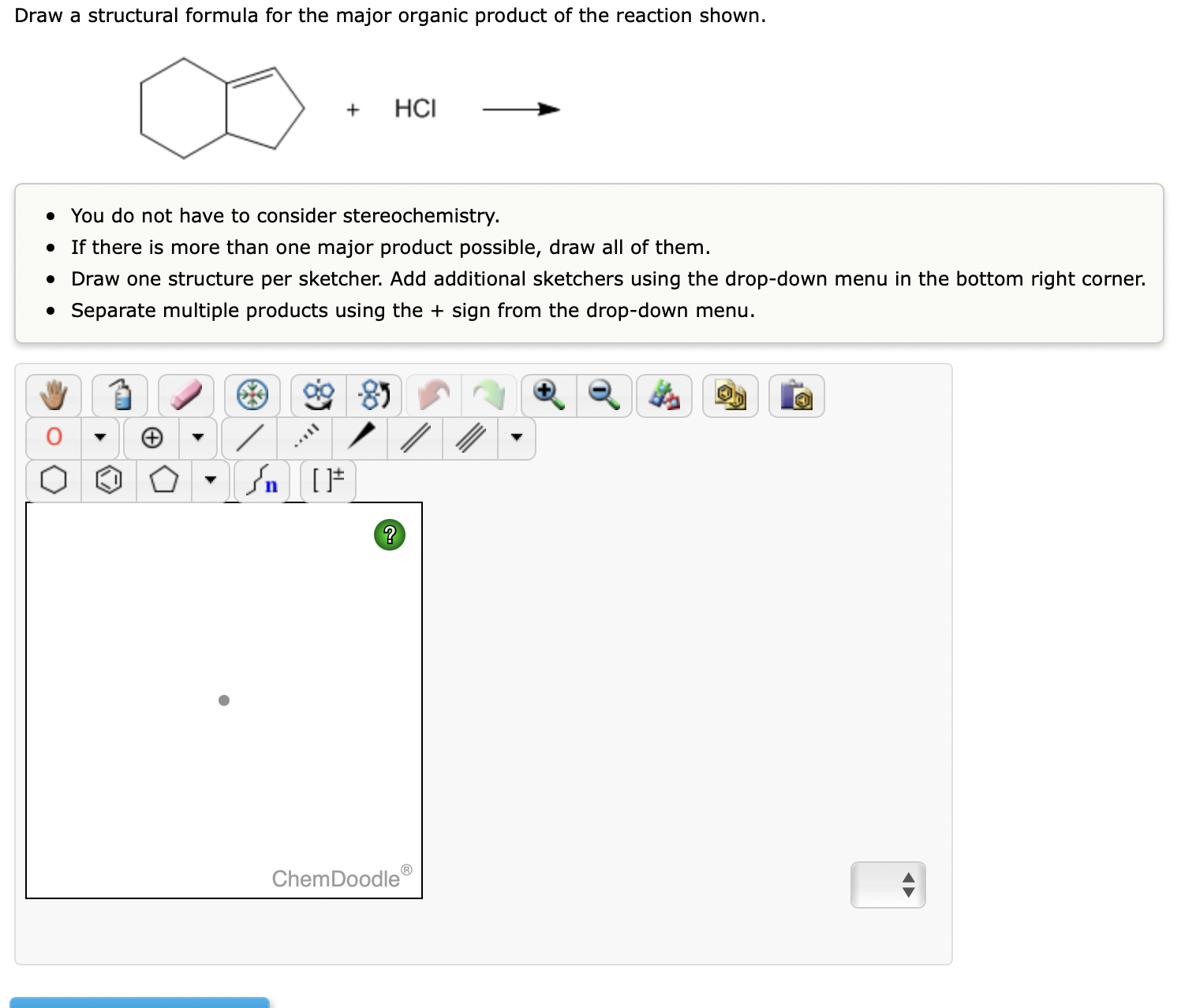1196x1008 pixels.
Task: Click the ChemDoodle logo text
Action: pos(336,879)
